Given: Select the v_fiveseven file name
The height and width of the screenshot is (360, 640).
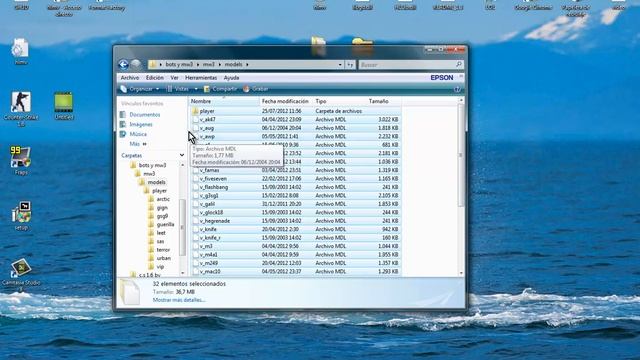Looking at the screenshot, I should click(x=213, y=179).
